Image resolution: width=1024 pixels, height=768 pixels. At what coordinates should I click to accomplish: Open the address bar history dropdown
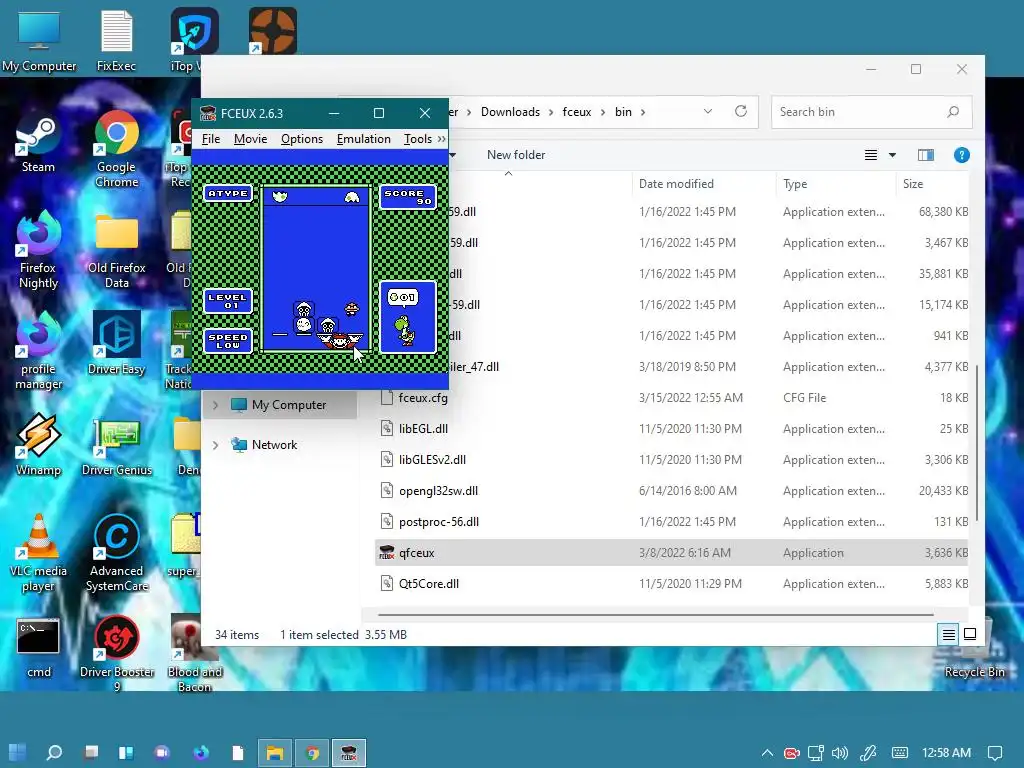pyautogui.click(x=708, y=111)
